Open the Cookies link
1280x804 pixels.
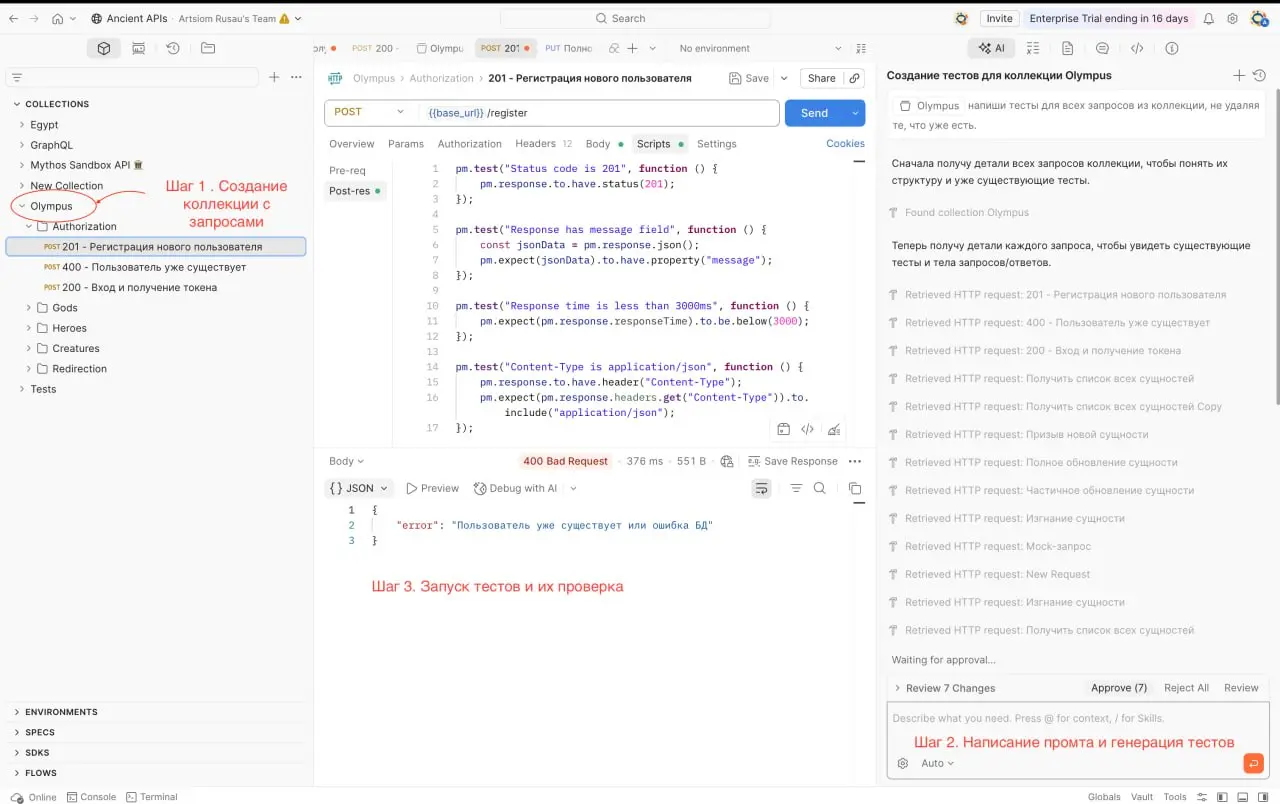click(x=845, y=144)
